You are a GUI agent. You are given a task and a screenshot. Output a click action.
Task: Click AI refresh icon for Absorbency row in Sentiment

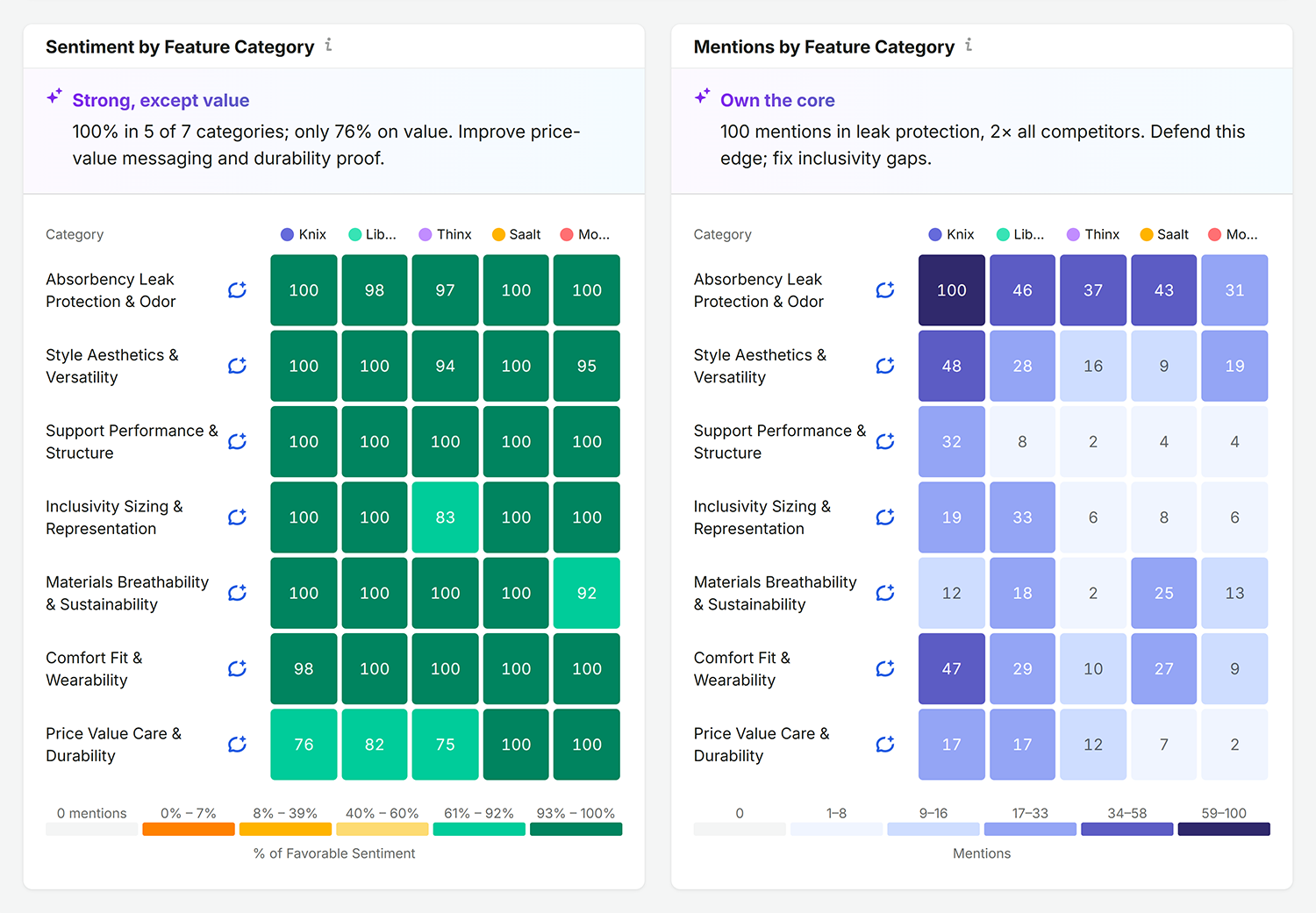(238, 290)
